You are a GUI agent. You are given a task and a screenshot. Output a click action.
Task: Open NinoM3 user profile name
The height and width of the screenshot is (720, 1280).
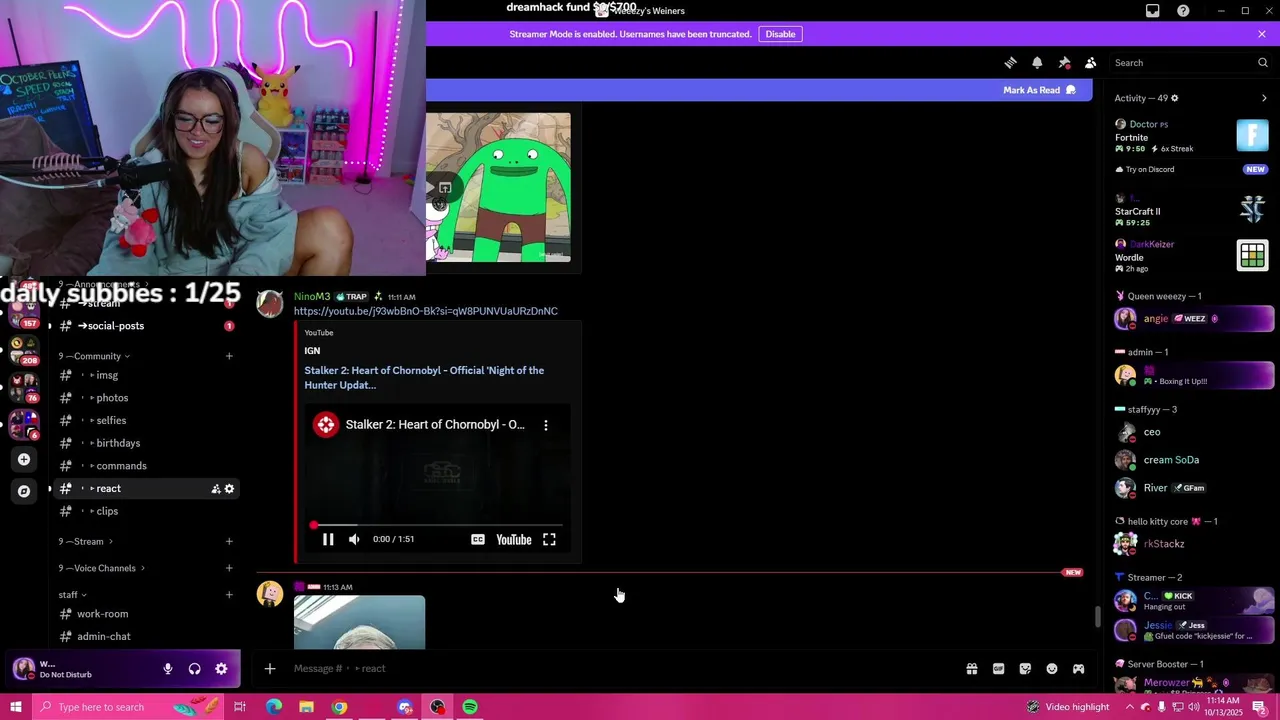pyautogui.click(x=312, y=297)
